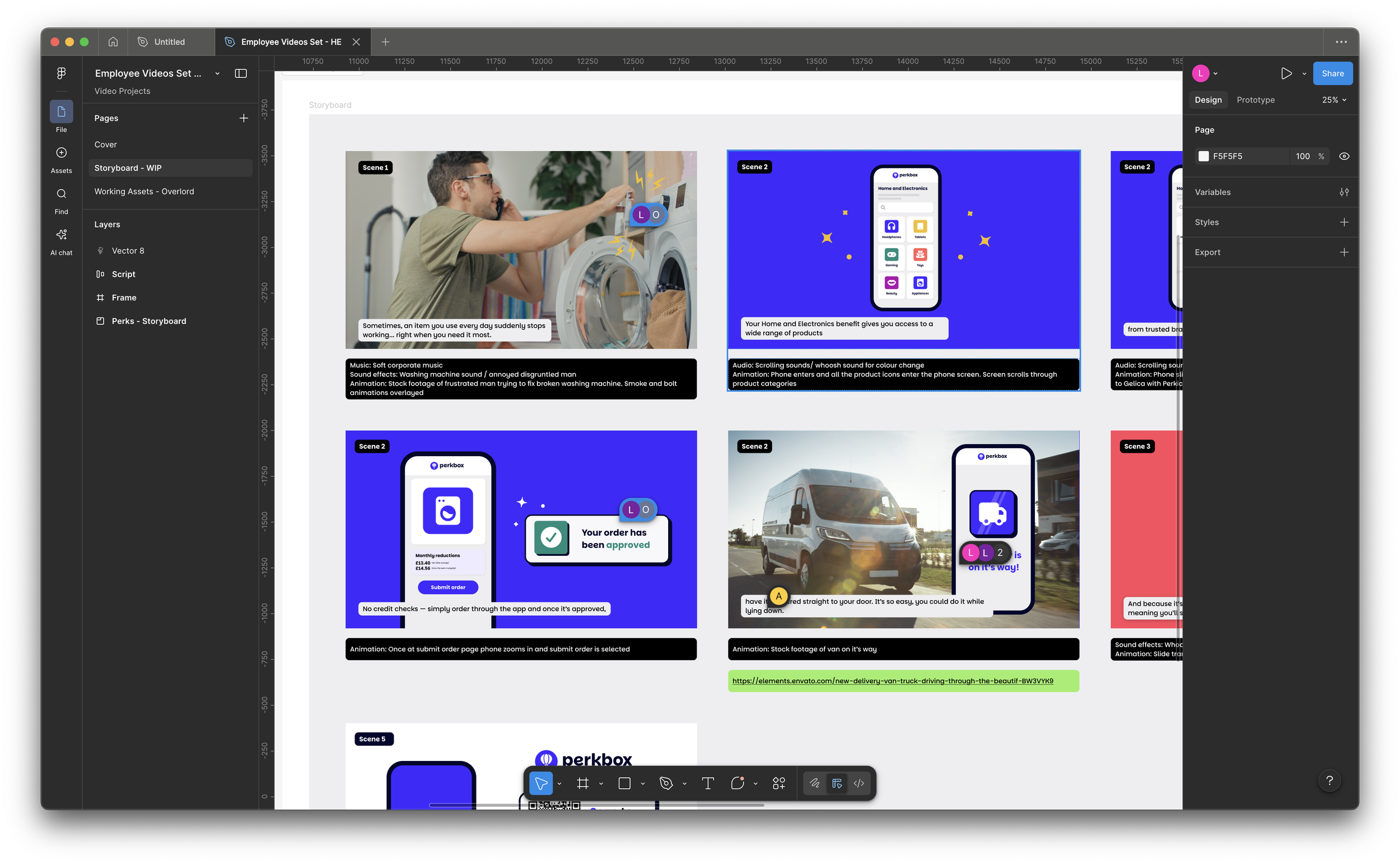Open the Find search in sidebar
The image size is (1400, 864).
pyautogui.click(x=61, y=200)
